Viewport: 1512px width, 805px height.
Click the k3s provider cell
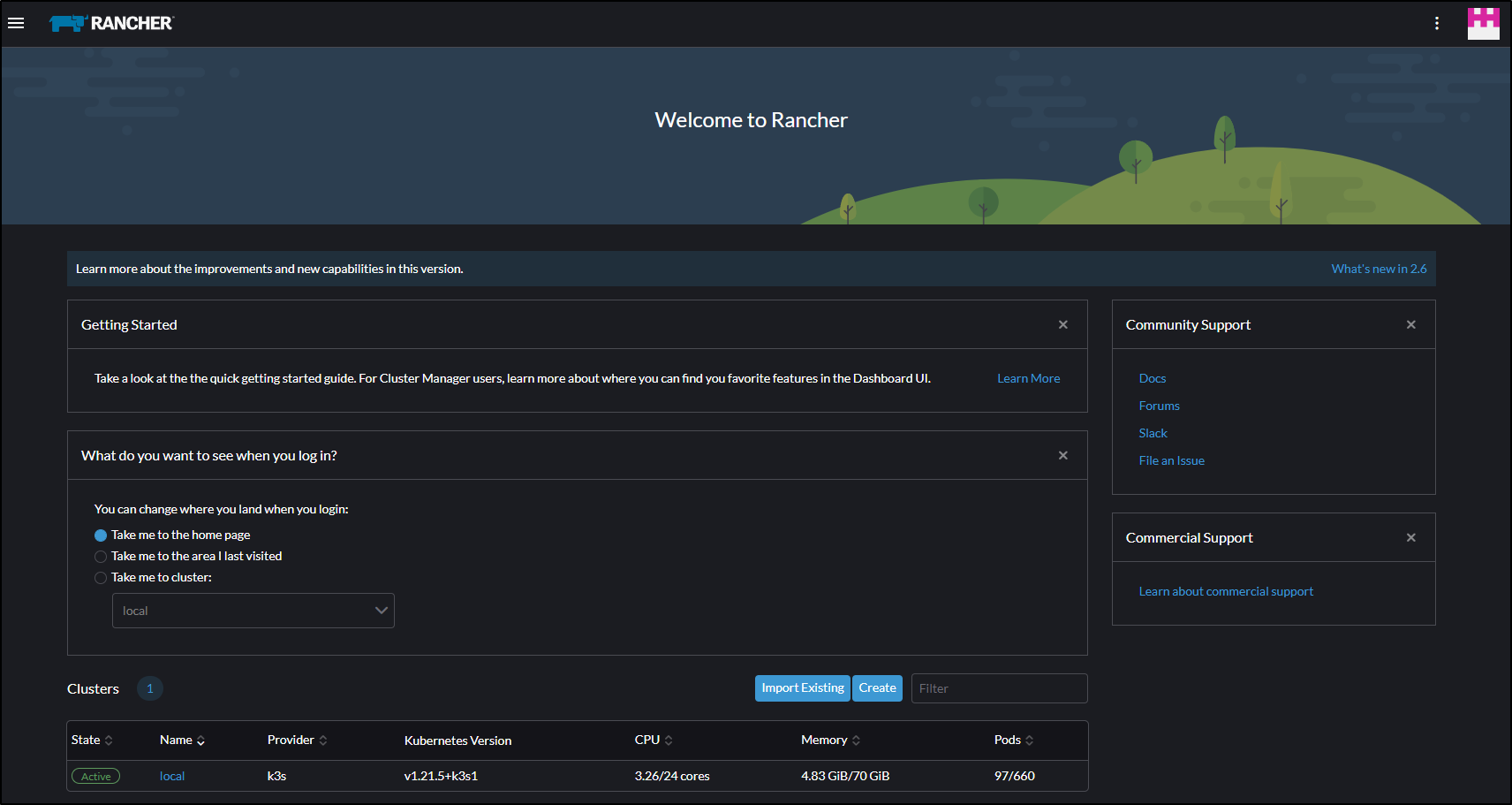coord(277,777)
